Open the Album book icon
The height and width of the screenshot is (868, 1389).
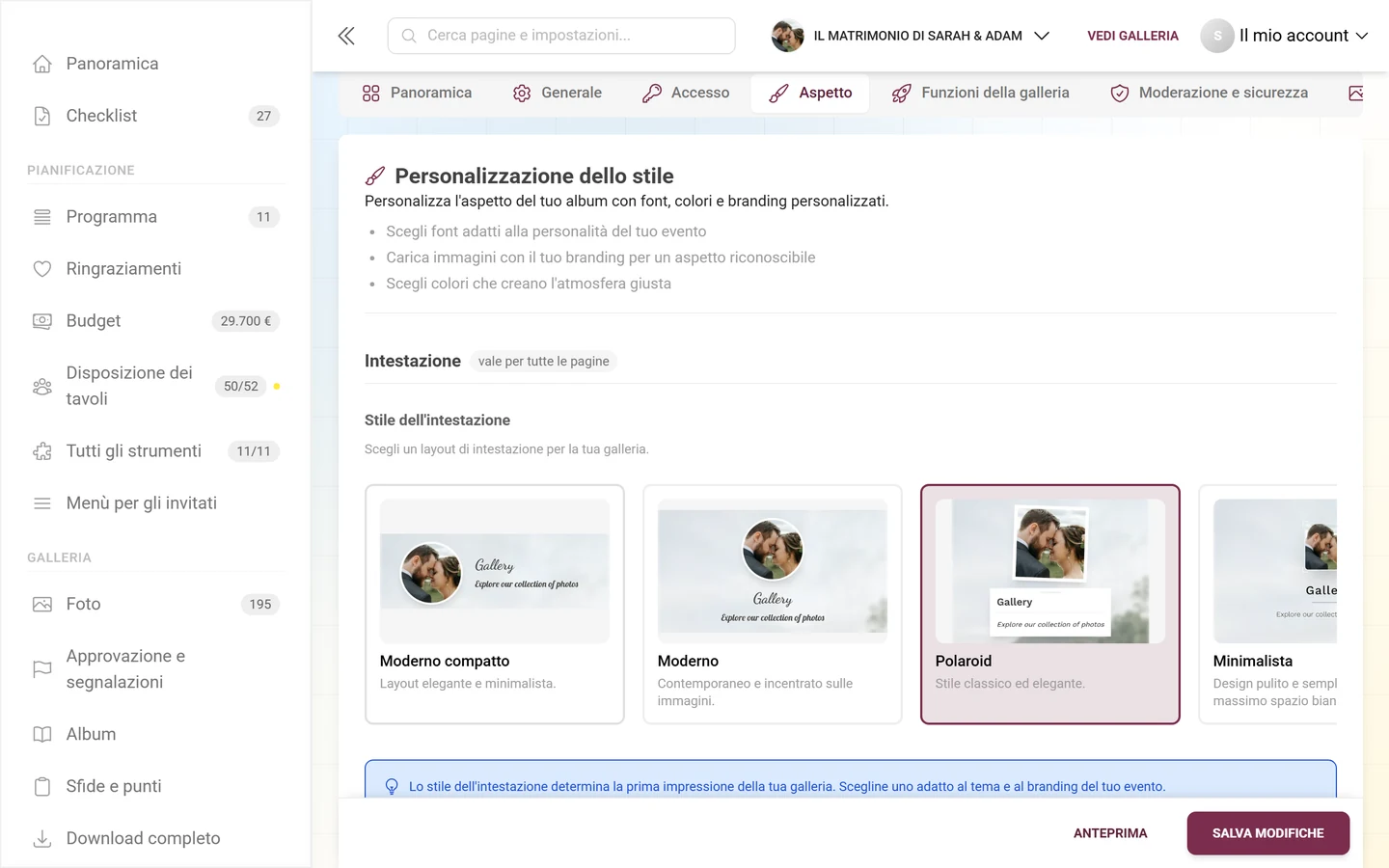(x=42, y=735)
